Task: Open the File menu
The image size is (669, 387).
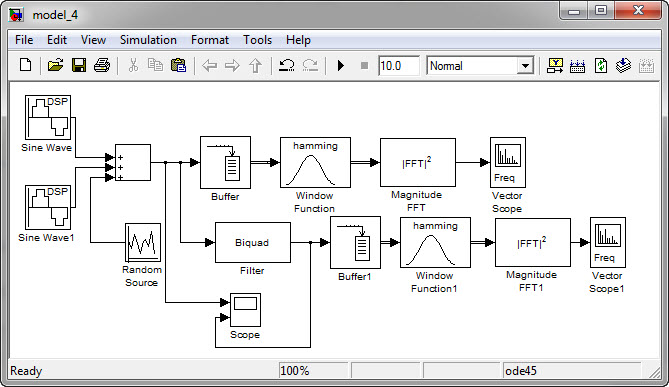Action: 24,40
